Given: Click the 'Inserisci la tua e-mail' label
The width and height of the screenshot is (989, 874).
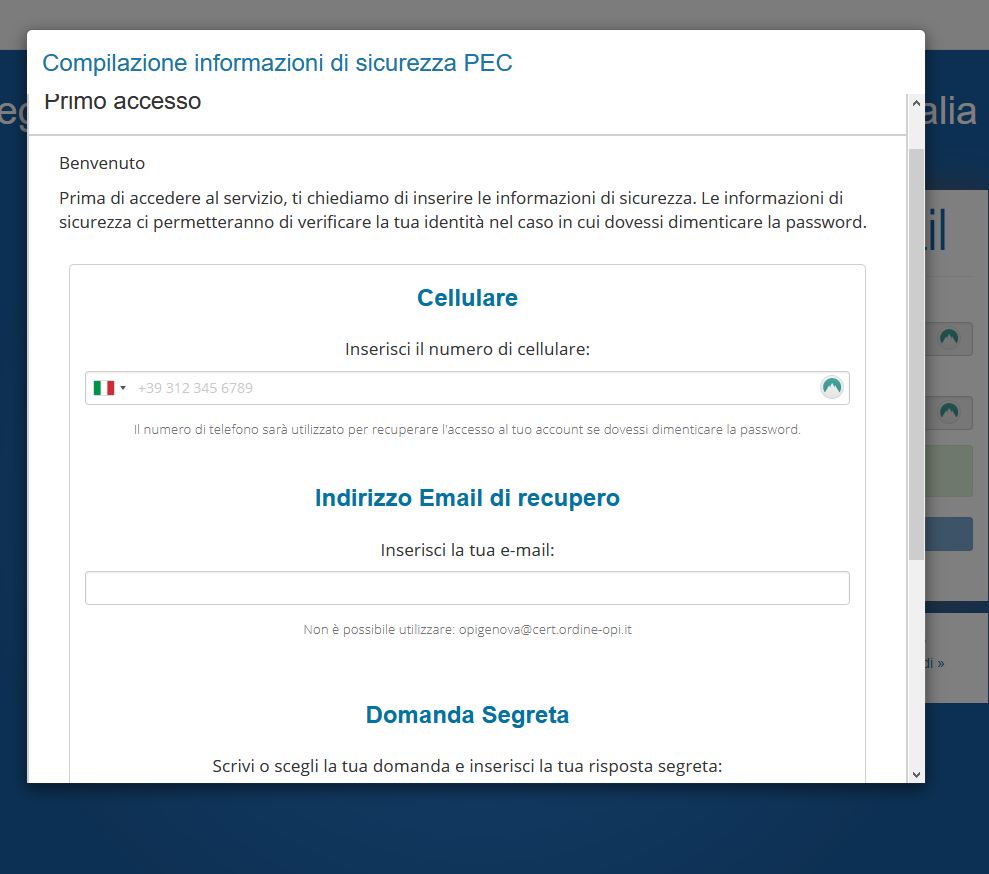Looking at the screenshot, I should point(467,549).
